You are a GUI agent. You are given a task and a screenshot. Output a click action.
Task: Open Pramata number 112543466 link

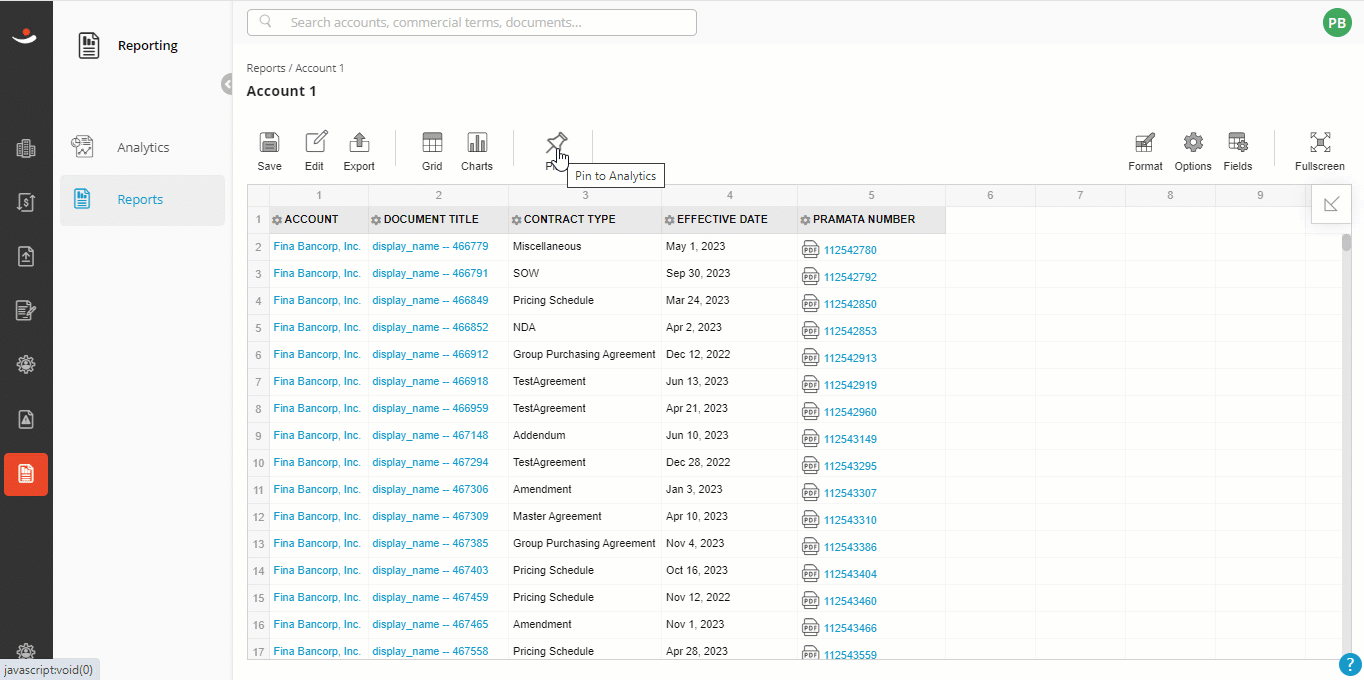click(x=850, y=628)
